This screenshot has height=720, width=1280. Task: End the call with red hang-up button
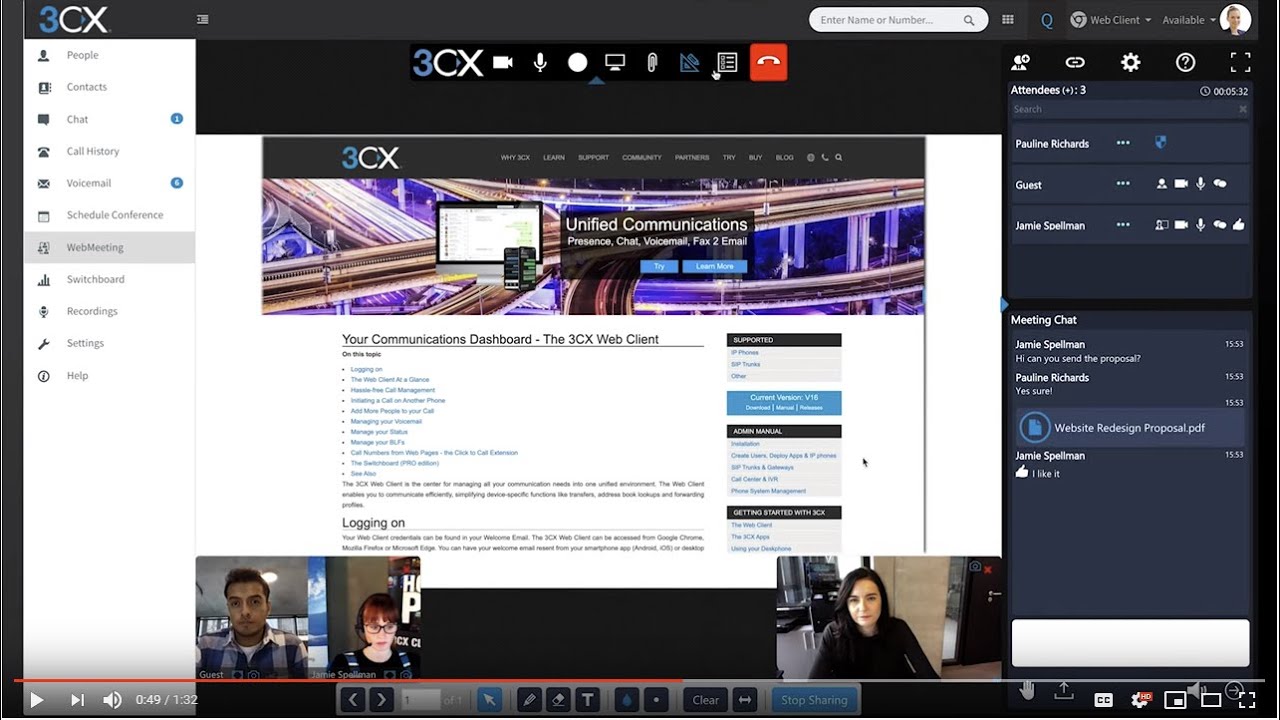768,62
